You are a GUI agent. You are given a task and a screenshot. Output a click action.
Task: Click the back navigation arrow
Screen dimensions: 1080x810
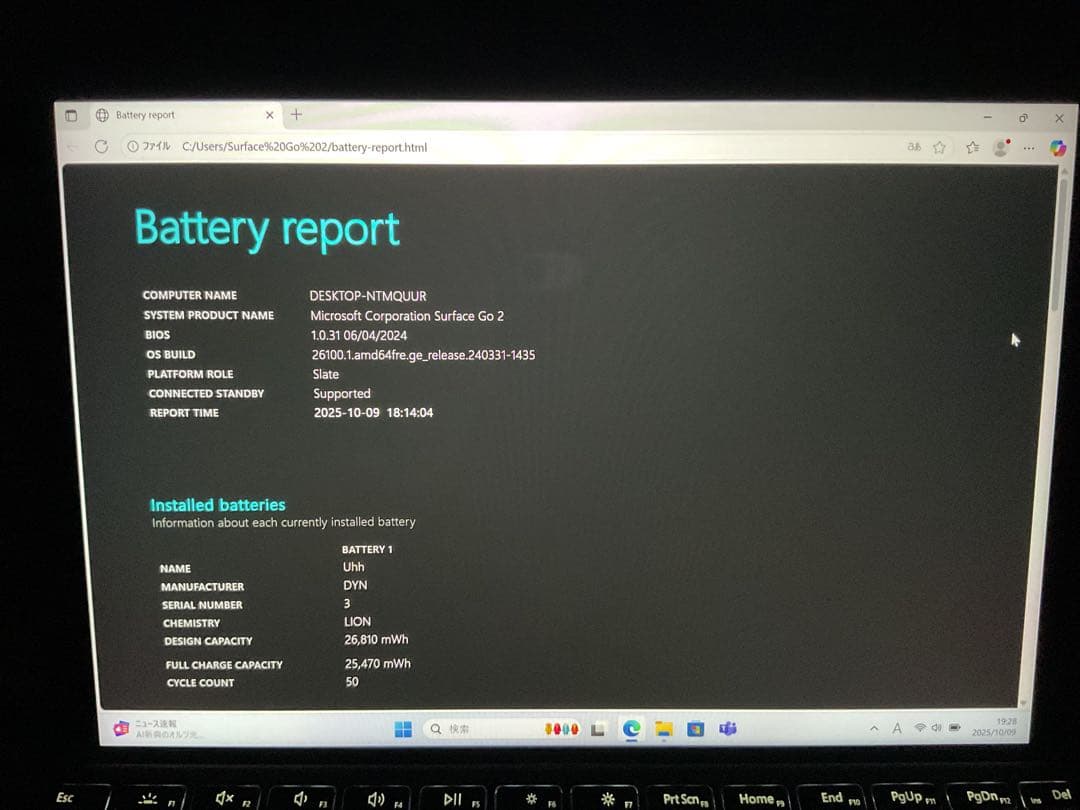click(x=70, y=146)
